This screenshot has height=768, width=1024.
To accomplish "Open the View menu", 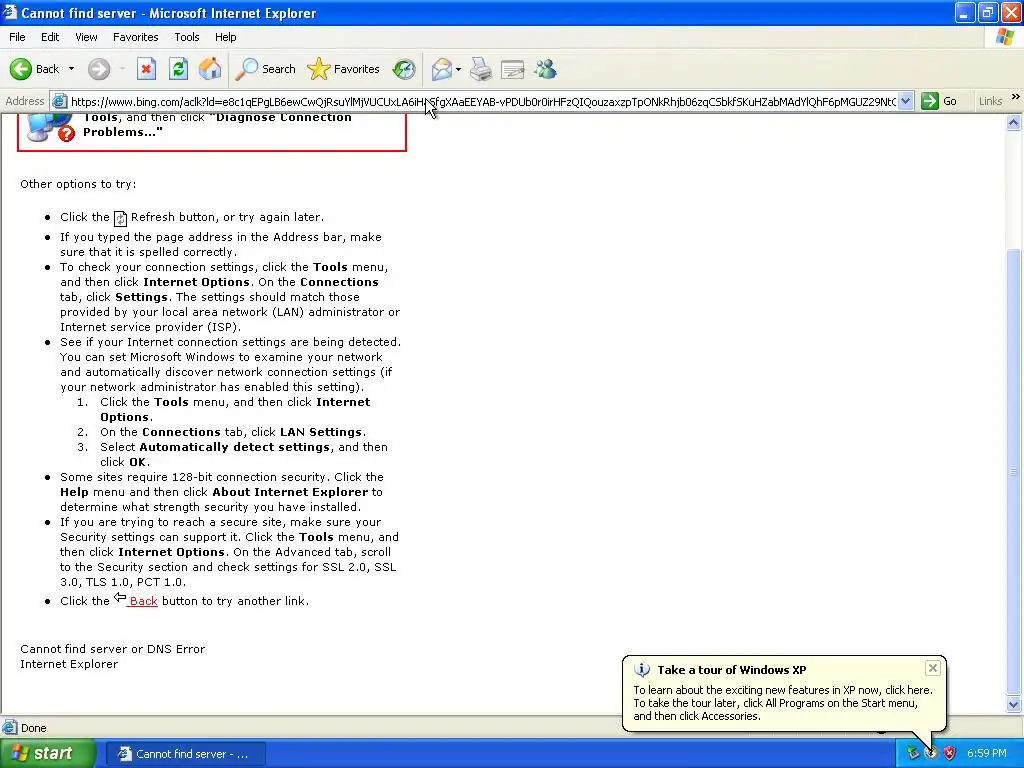I will (86, 37).
